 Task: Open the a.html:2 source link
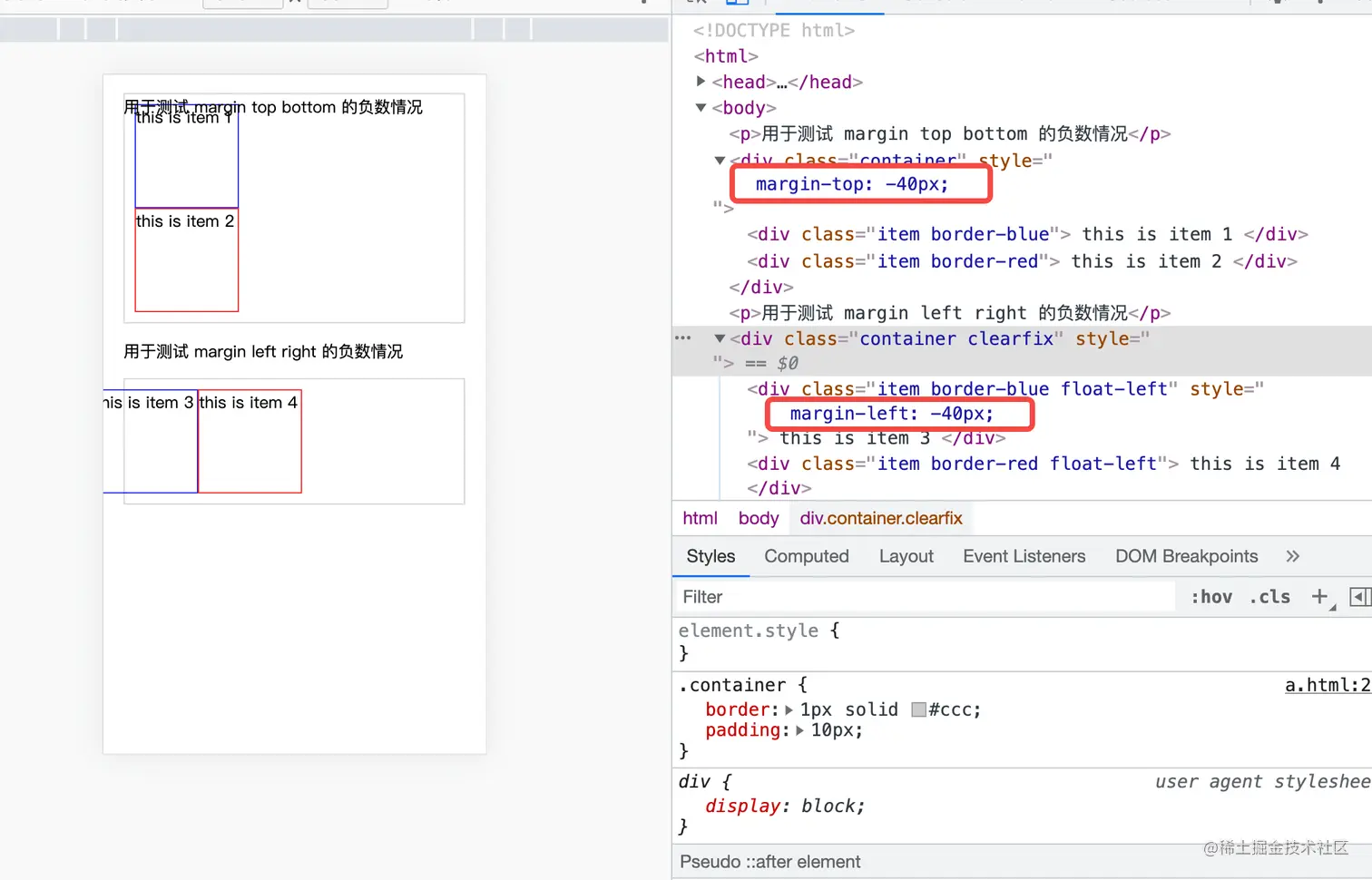coord(1328,685)
